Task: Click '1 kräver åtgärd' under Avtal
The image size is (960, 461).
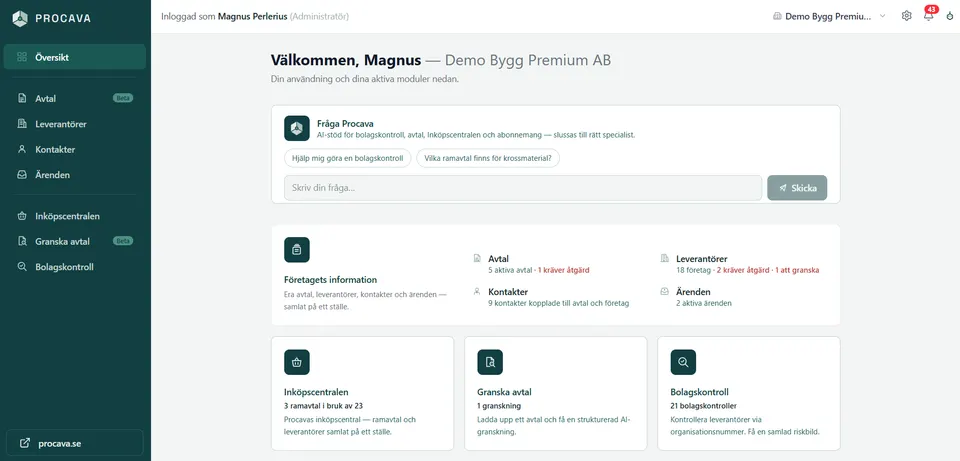Action: tap(564, 270)
